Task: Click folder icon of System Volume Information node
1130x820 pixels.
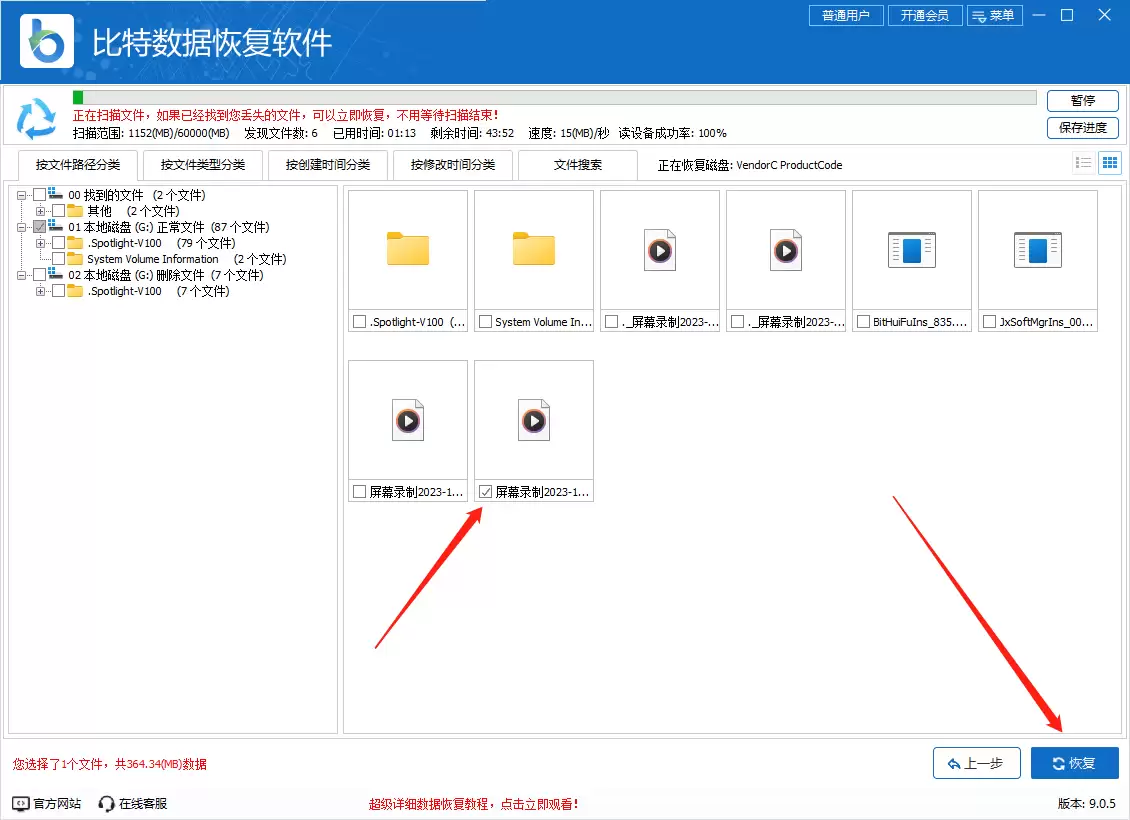Action: (75, 259)
